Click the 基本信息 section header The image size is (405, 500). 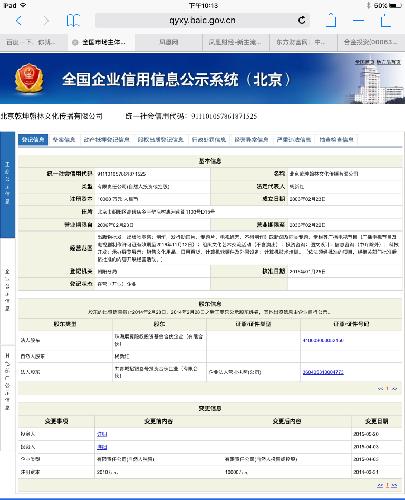pos(210,161)
